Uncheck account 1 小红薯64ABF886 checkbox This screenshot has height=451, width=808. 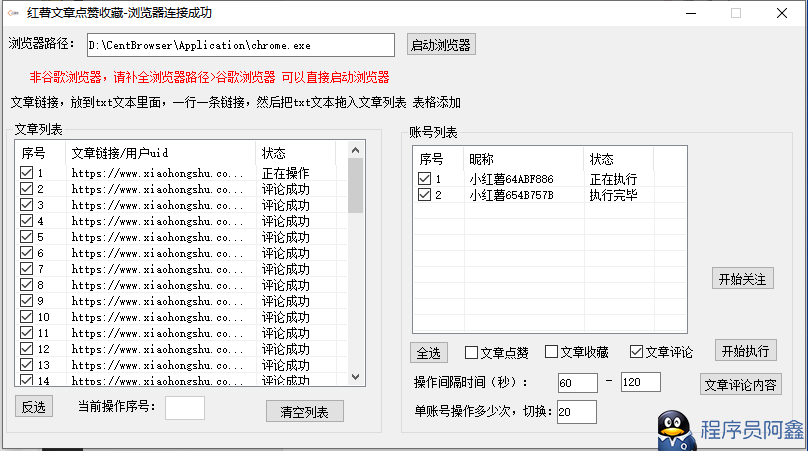pyautogui.click(x=424, y=179)
